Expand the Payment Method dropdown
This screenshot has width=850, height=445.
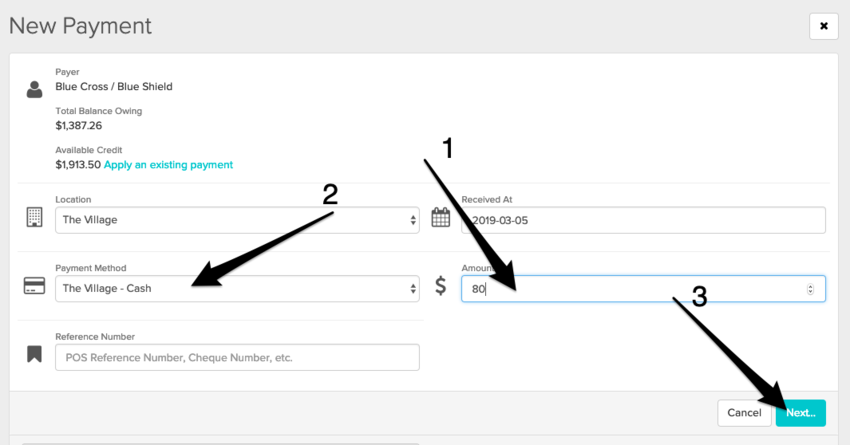pyautogui.click(x=237, y=288)
